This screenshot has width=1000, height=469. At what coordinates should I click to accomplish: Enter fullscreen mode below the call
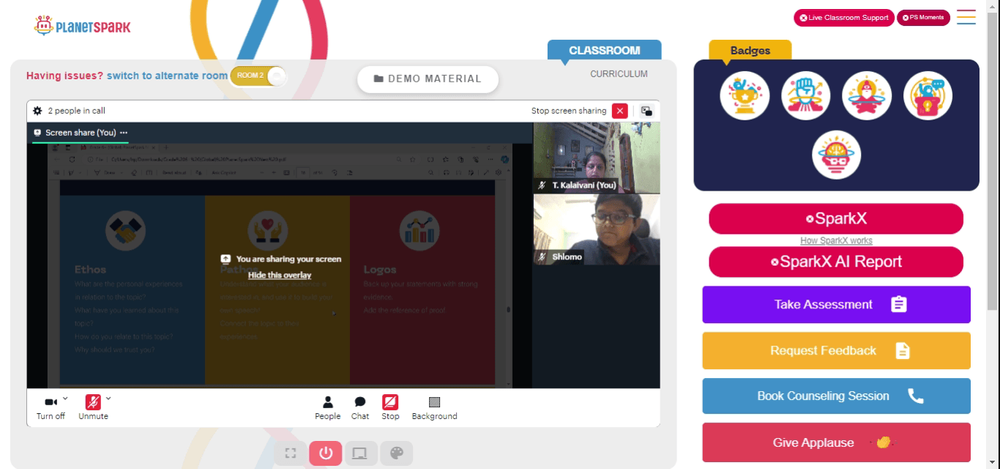click(x=291, y=453)
